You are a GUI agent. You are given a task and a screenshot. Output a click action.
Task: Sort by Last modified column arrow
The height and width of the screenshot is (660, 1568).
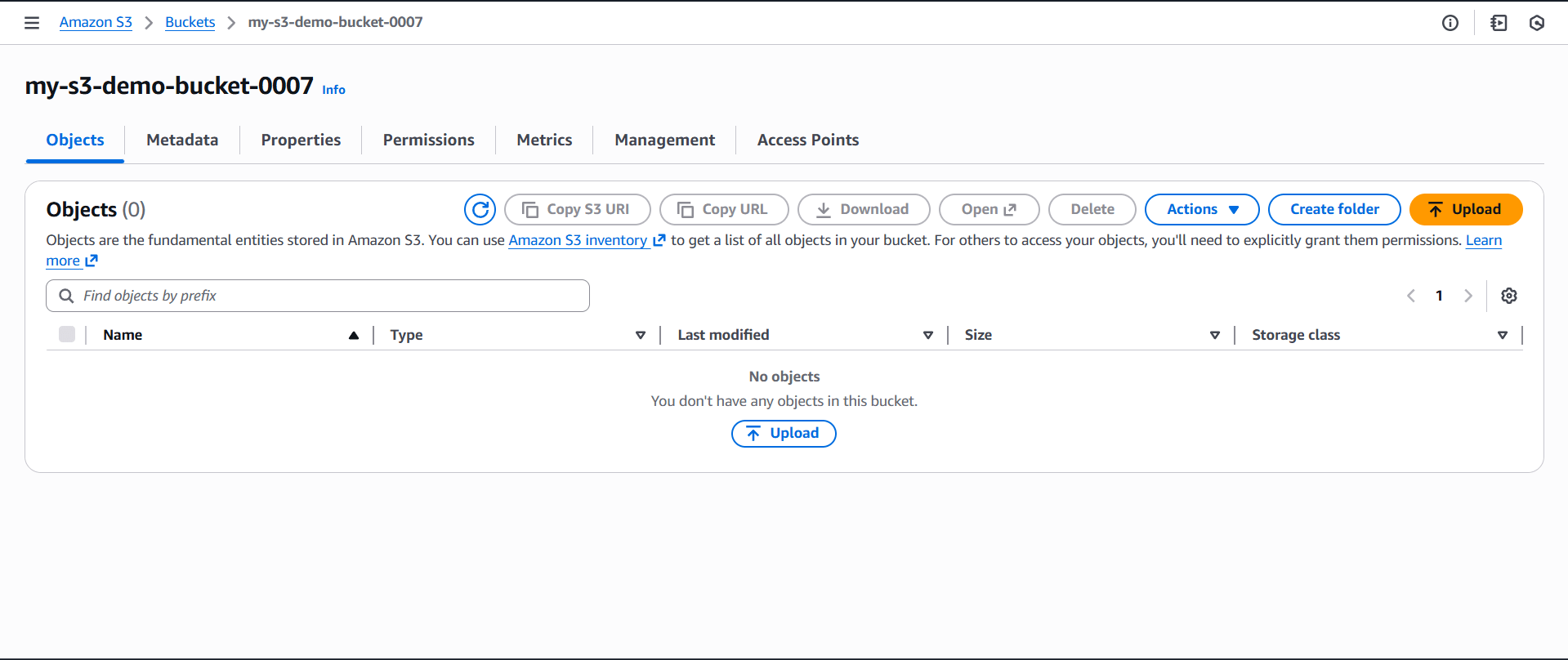pyautogui.click(x=928, y=335)
